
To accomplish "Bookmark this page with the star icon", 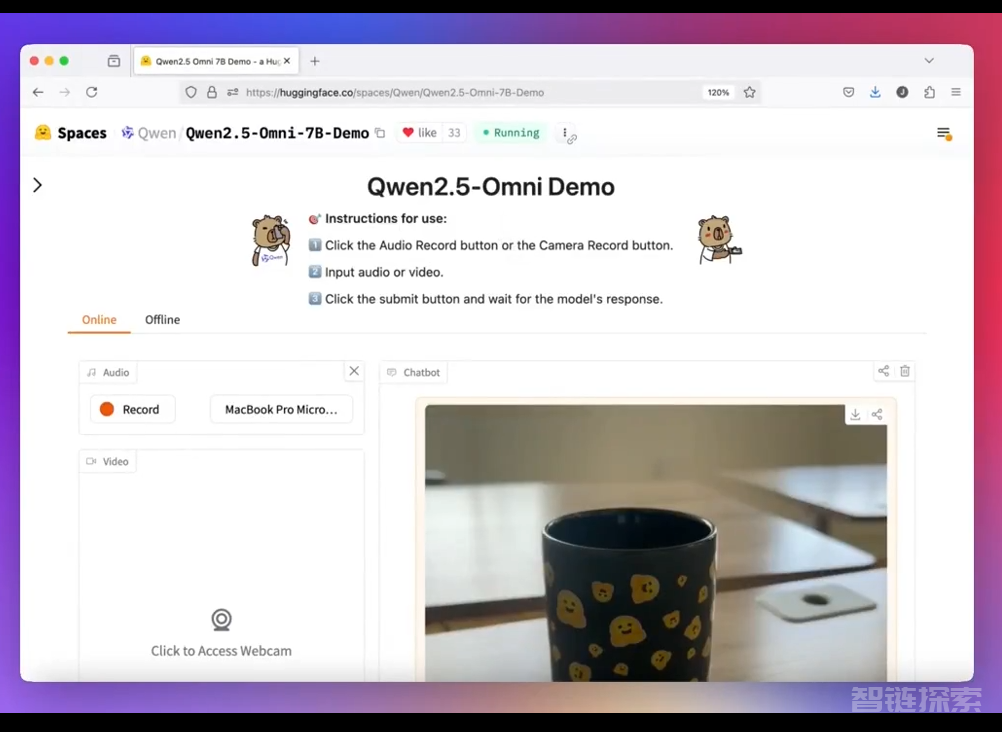I will 750,92.
